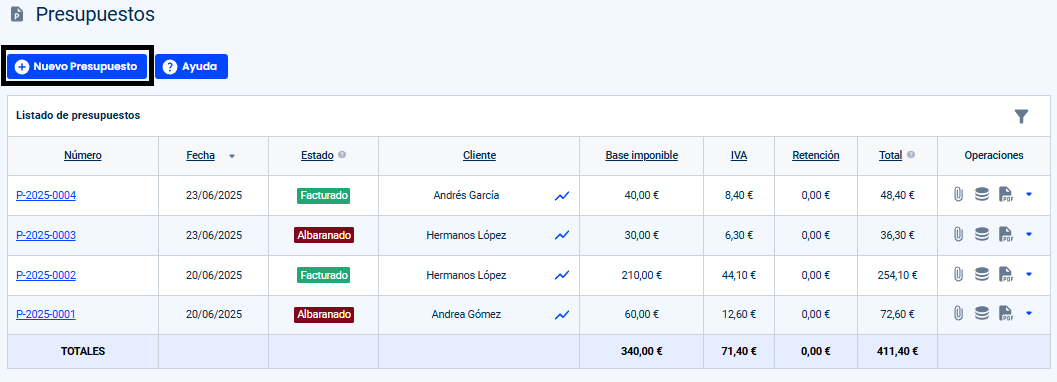Click paperclip icon in P-2025-0001 row
This screenshot has width=1057, height=382.
pos(957,314)
